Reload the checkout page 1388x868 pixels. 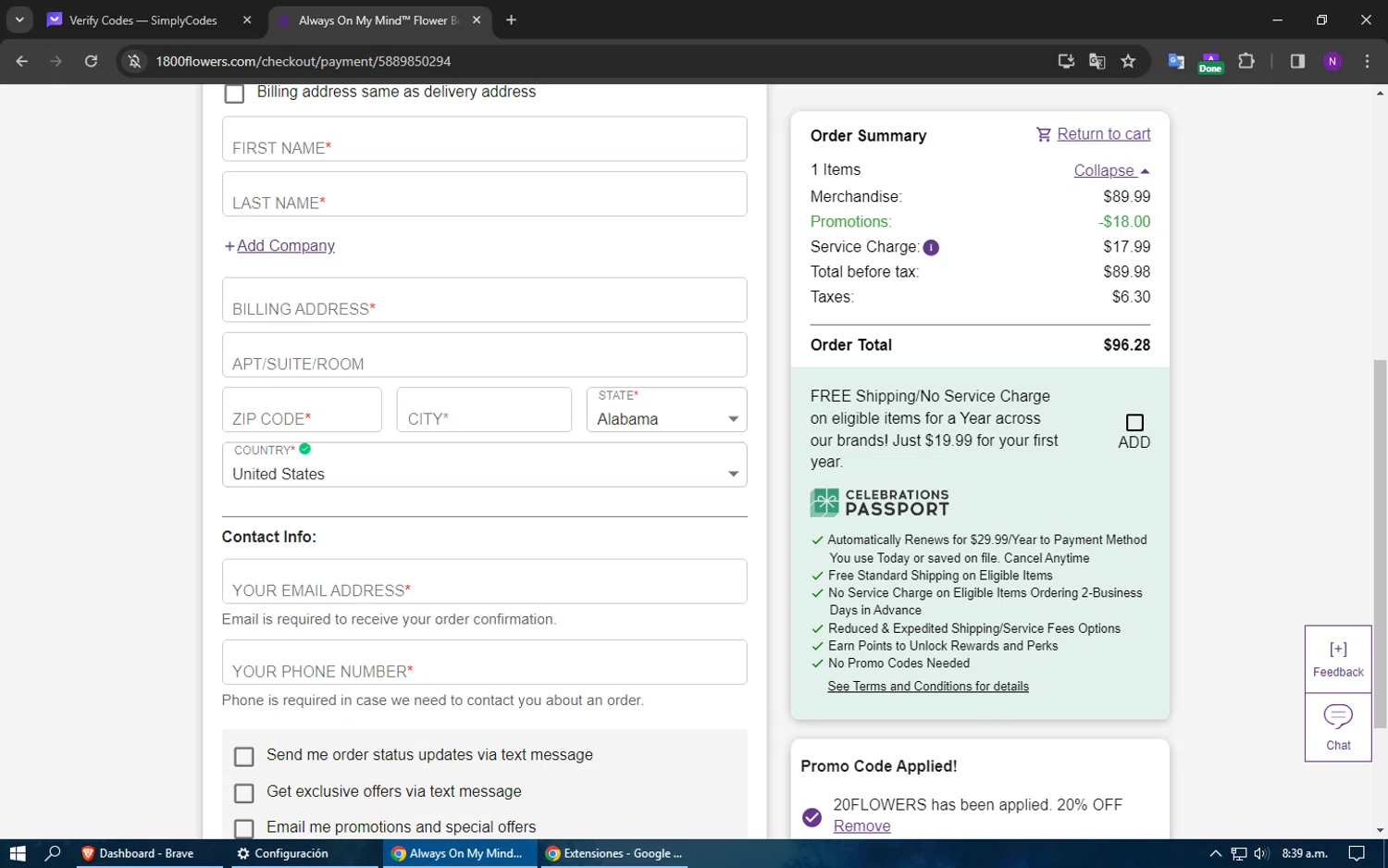91,61
